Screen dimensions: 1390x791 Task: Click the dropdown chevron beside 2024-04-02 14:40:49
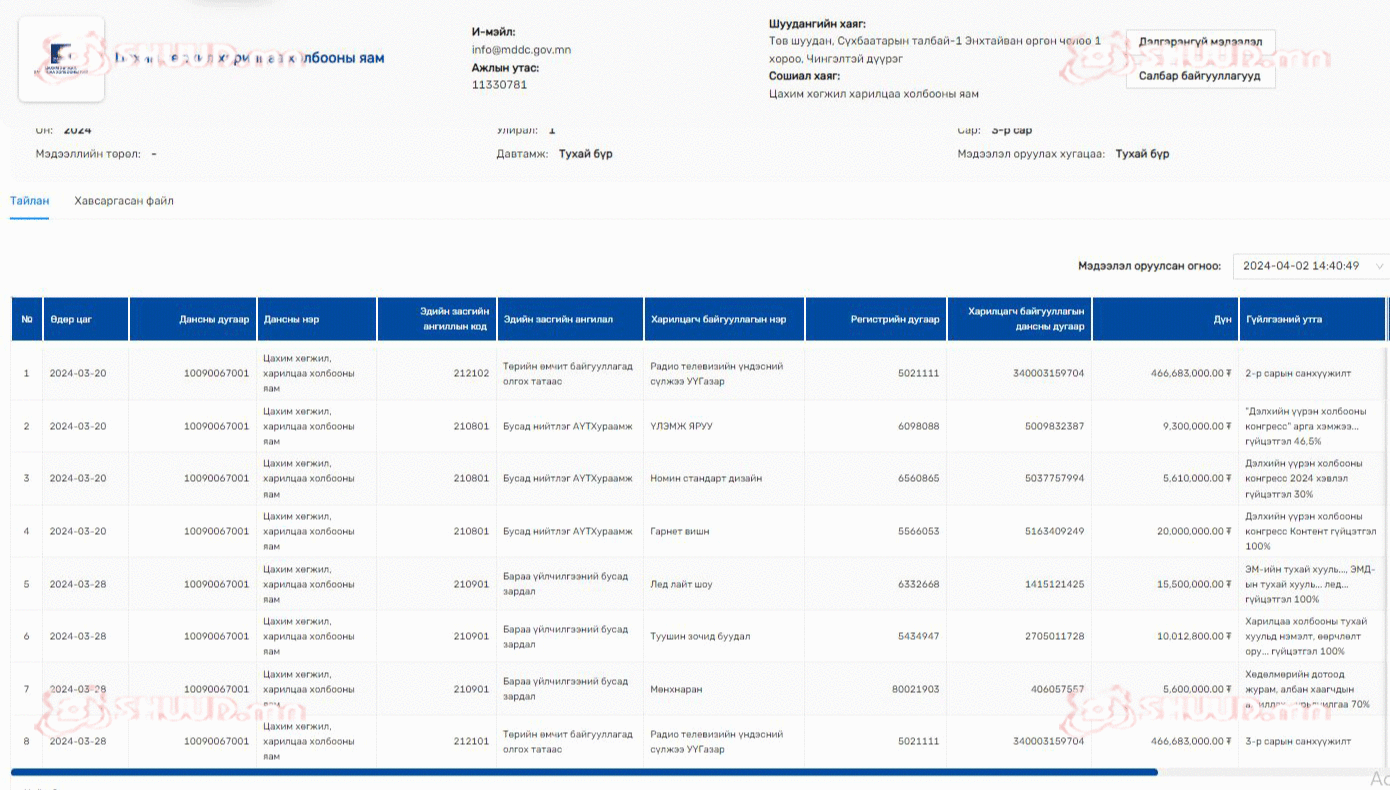coord(1380,266)
